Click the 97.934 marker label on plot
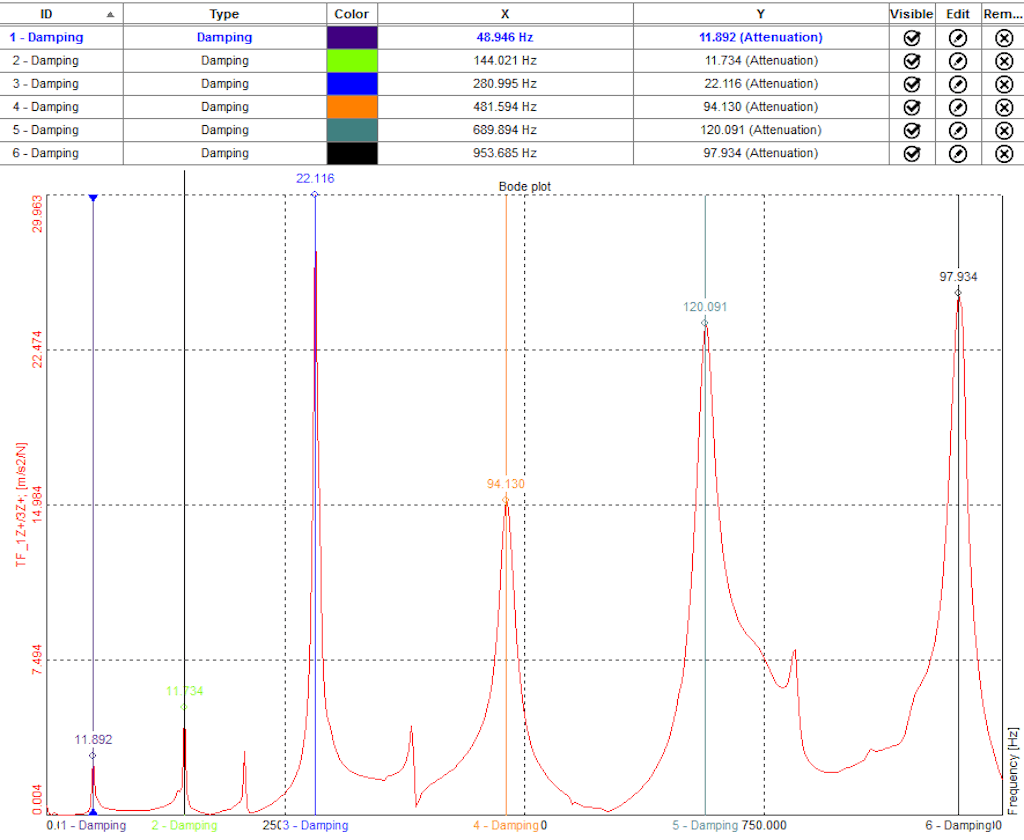This screenshot has width=1024, height=840. [958, 277]
